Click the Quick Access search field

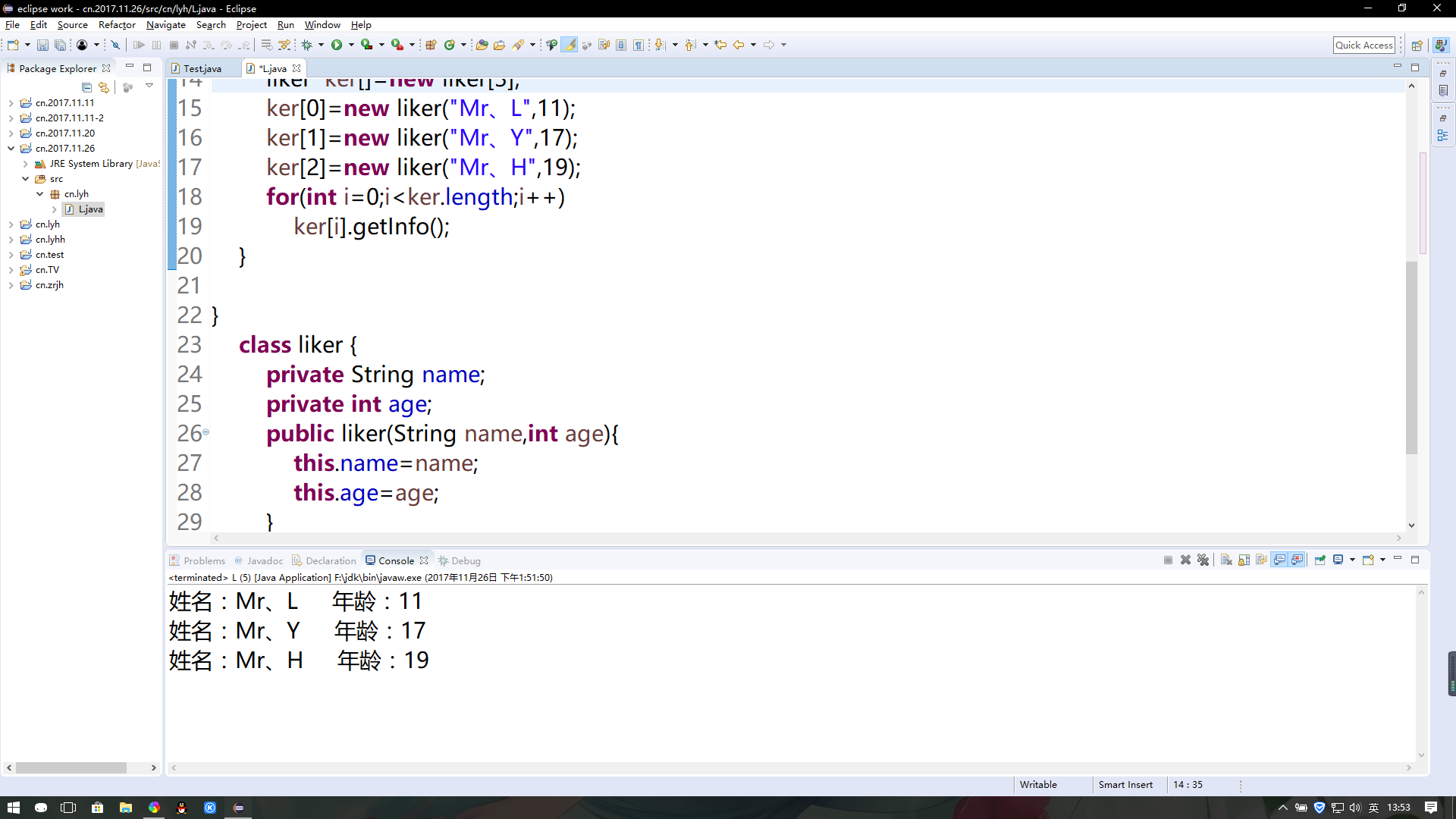tap(1364, 45)
